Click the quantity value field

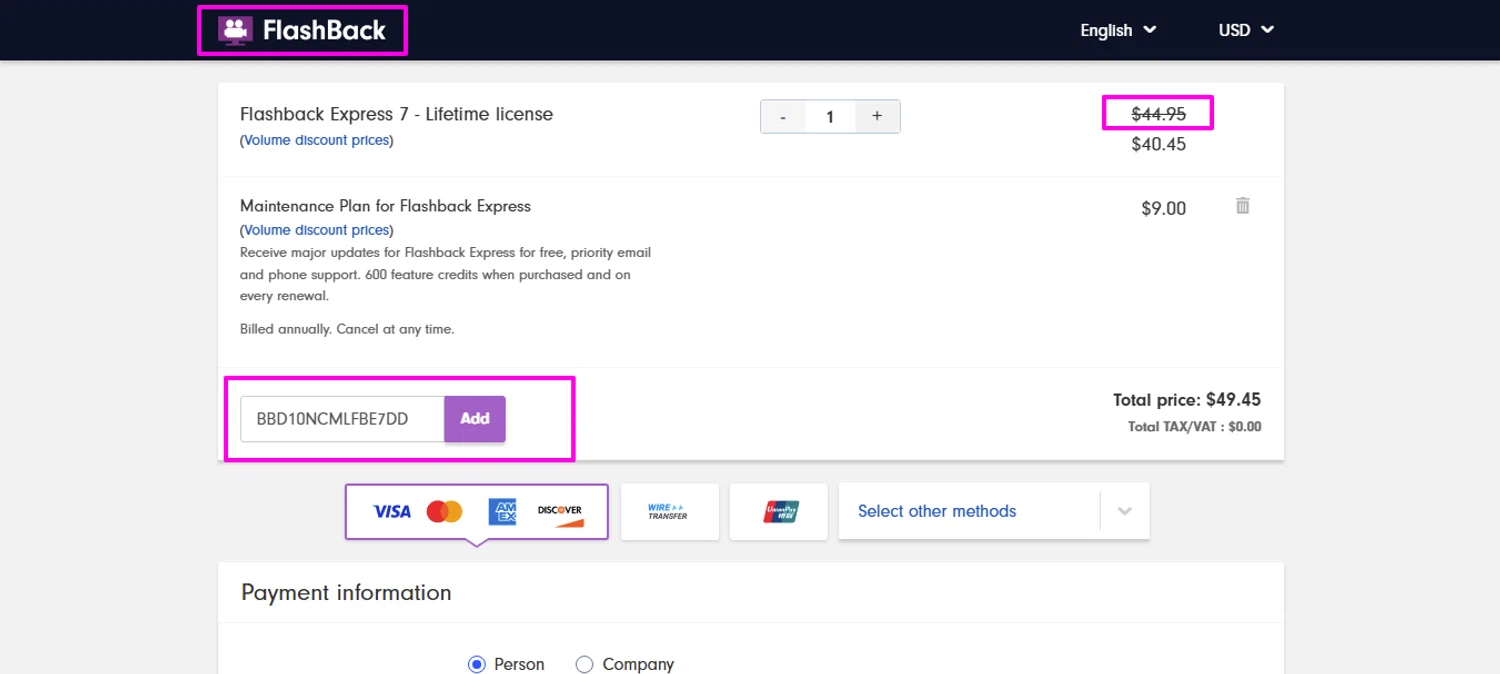(830, 117)
